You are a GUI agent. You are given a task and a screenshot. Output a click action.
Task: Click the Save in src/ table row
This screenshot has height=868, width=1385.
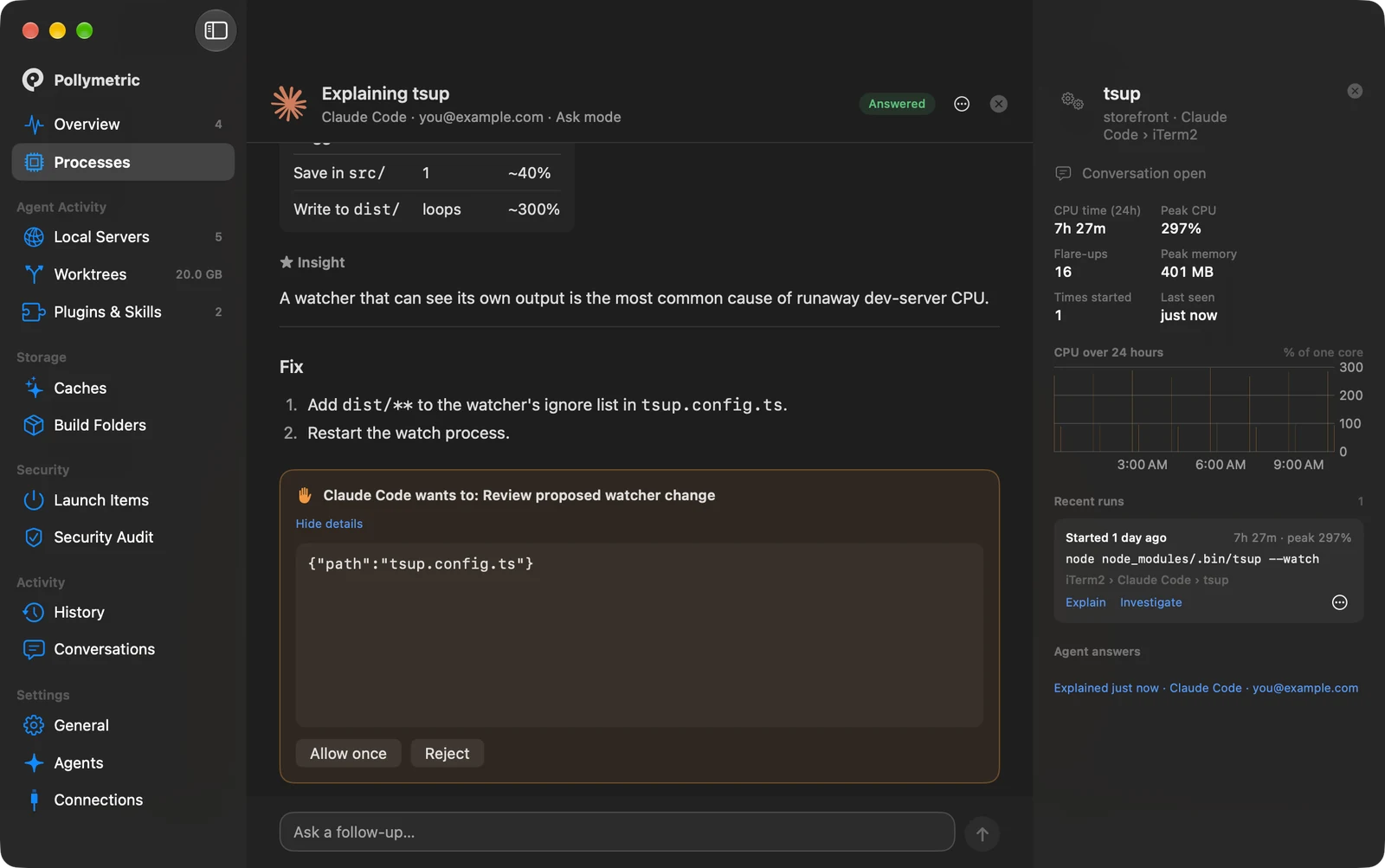[x=427, y=173]
